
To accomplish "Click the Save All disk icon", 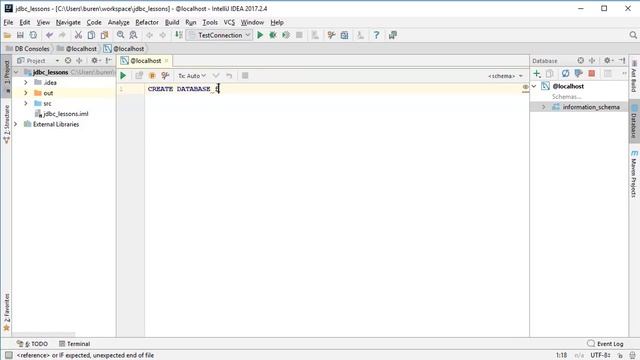I will [20, 35].
